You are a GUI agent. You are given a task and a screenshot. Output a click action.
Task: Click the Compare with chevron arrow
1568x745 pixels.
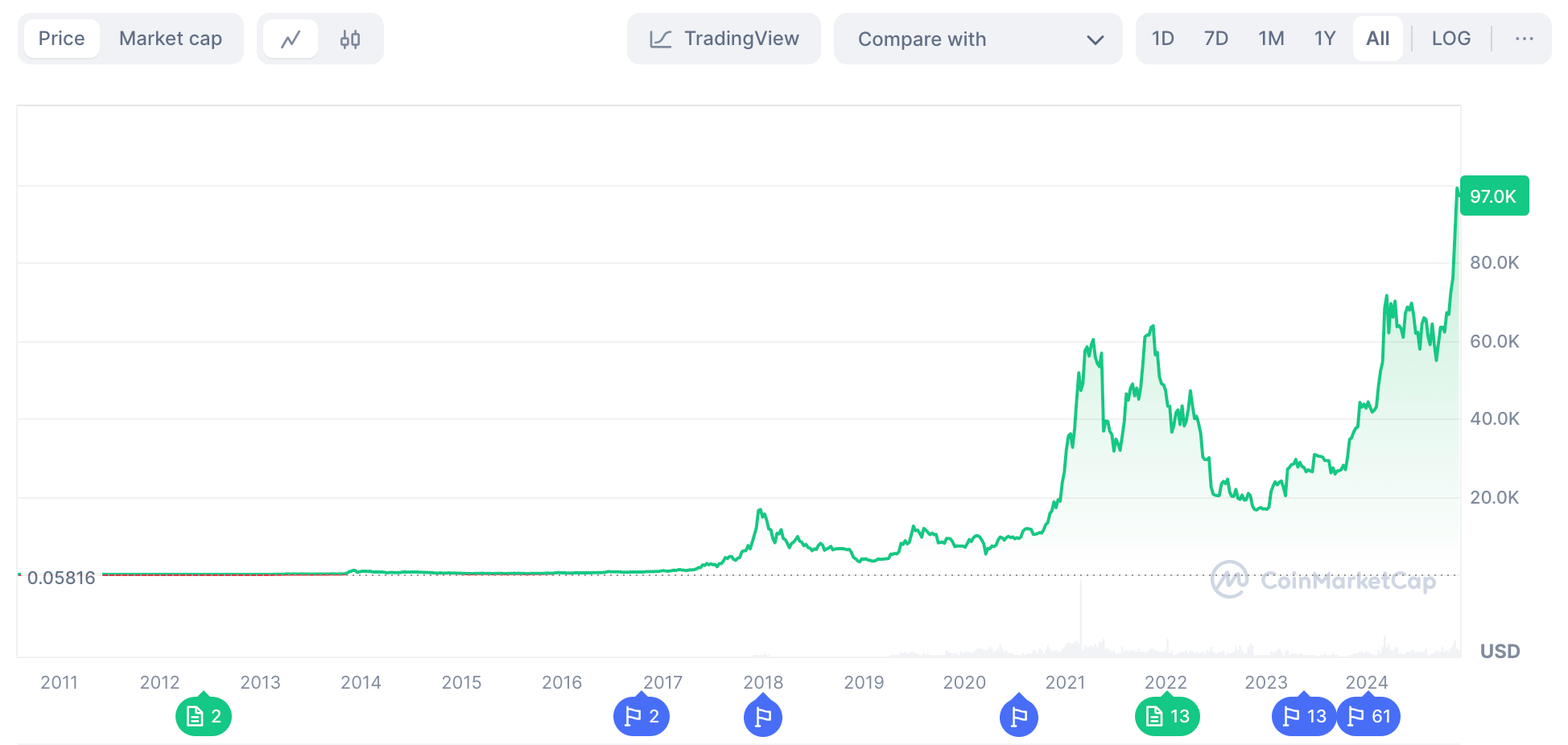[1095, 39]
